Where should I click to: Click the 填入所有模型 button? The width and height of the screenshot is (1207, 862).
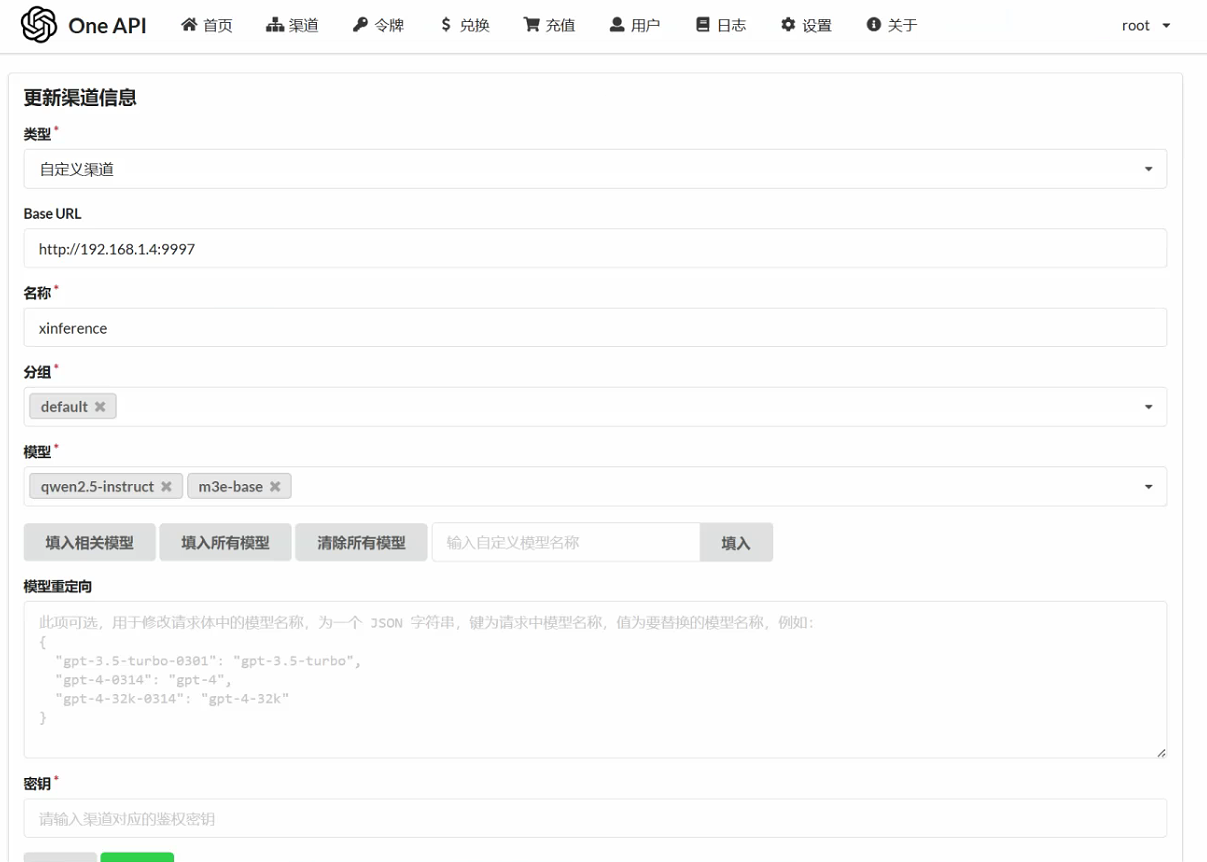(225, 543)
